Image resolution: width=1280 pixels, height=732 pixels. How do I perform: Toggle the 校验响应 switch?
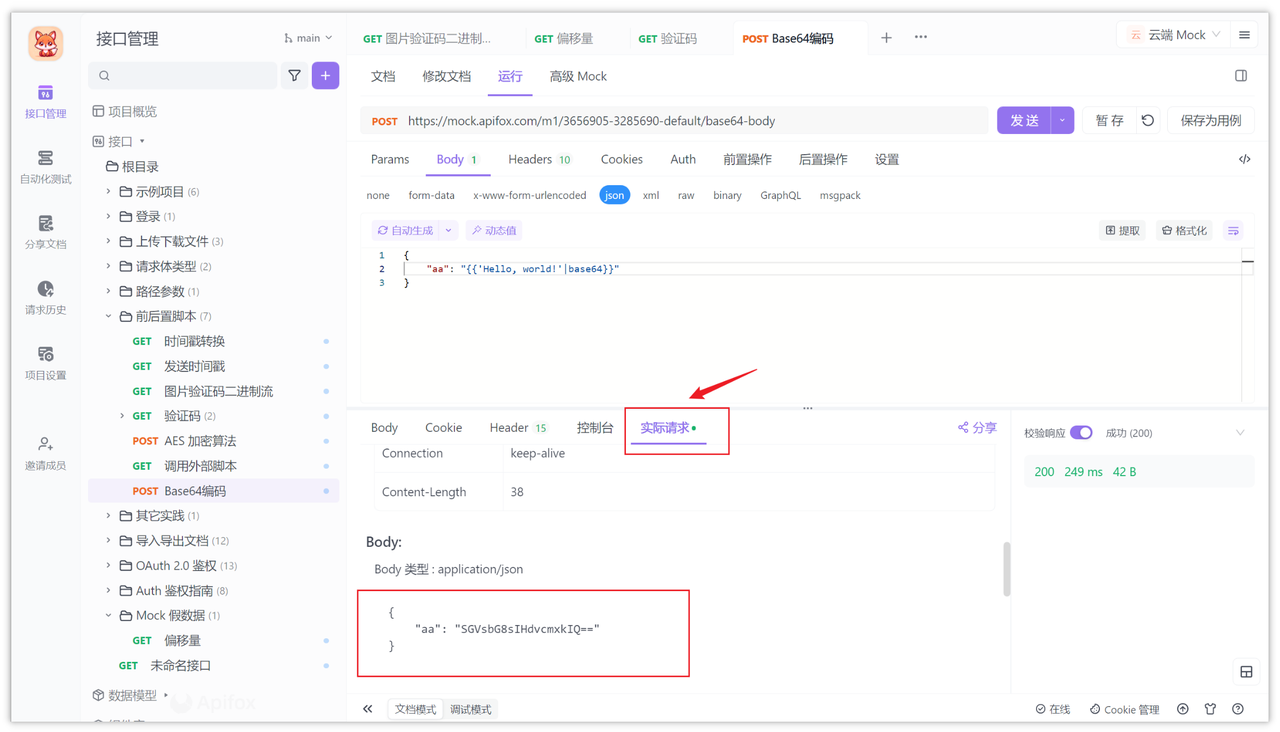pos(1081,433)
